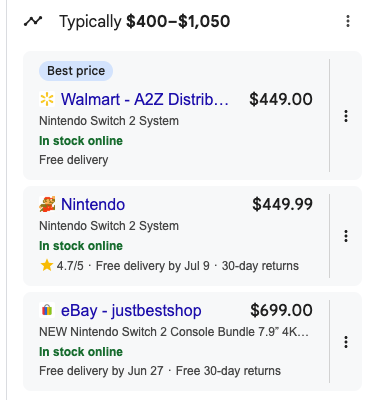This screenshot has height=400, width=377.
Task: Open the eBay - justbestshop link
Action: pos(131,311)
